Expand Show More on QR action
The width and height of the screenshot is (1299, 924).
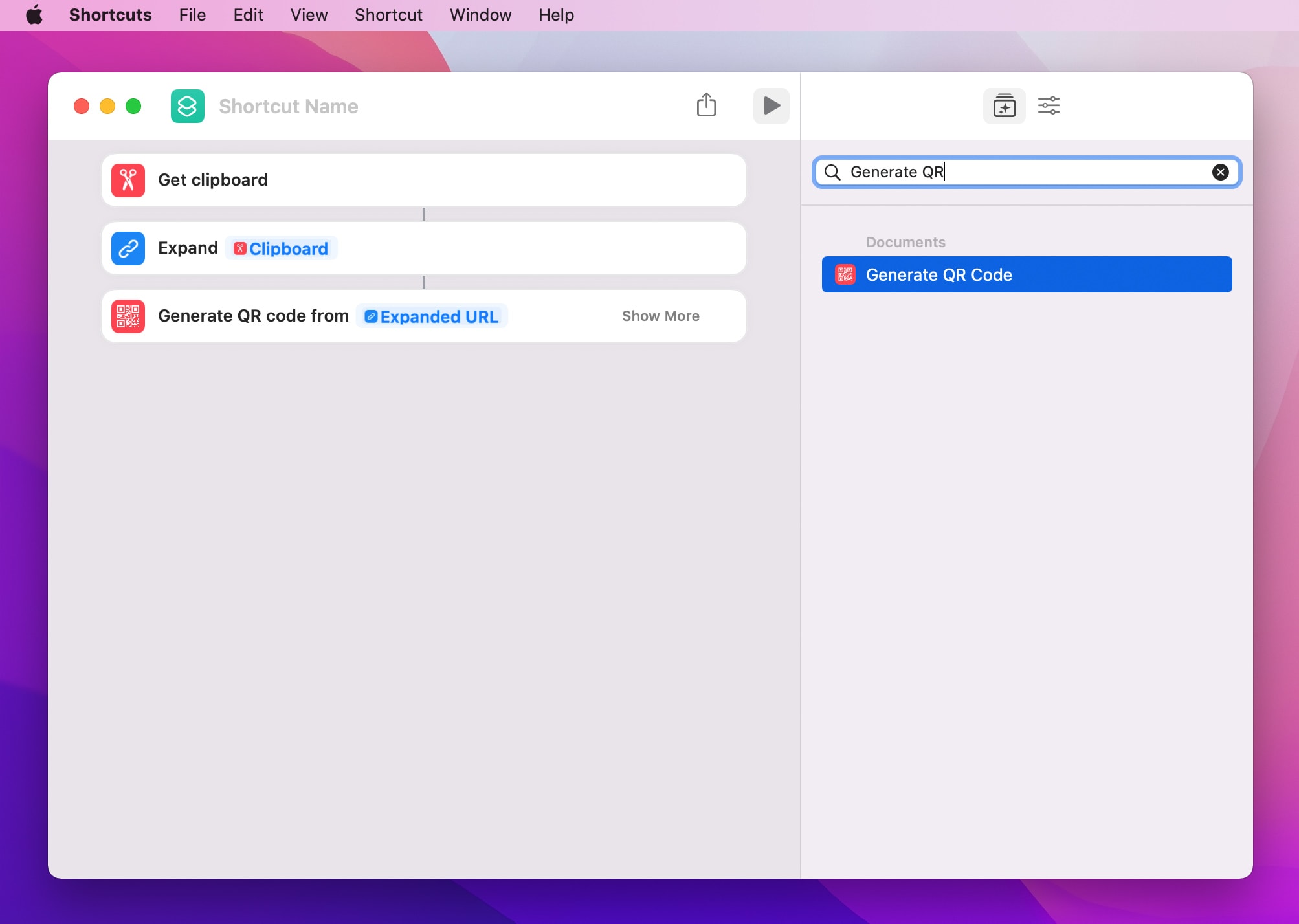(x=660, y=316)
